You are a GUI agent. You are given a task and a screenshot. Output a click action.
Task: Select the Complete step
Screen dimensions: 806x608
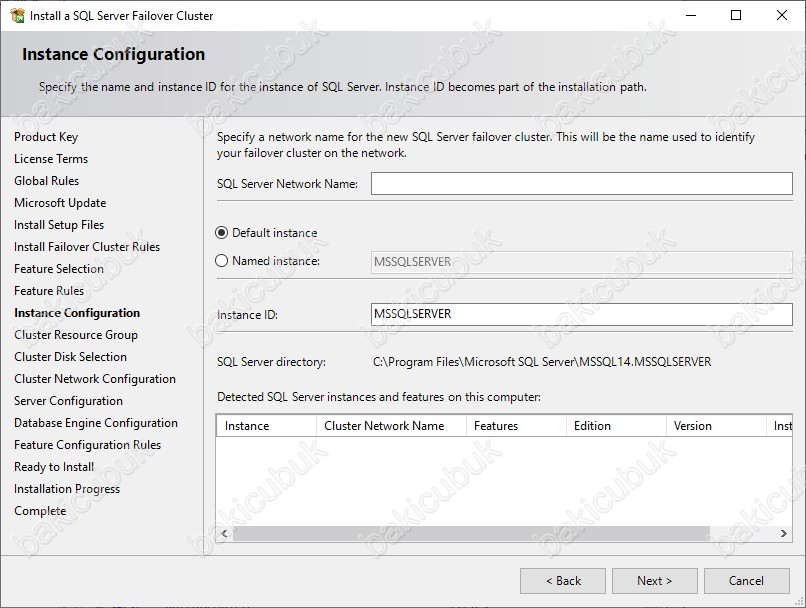[40, 511]
